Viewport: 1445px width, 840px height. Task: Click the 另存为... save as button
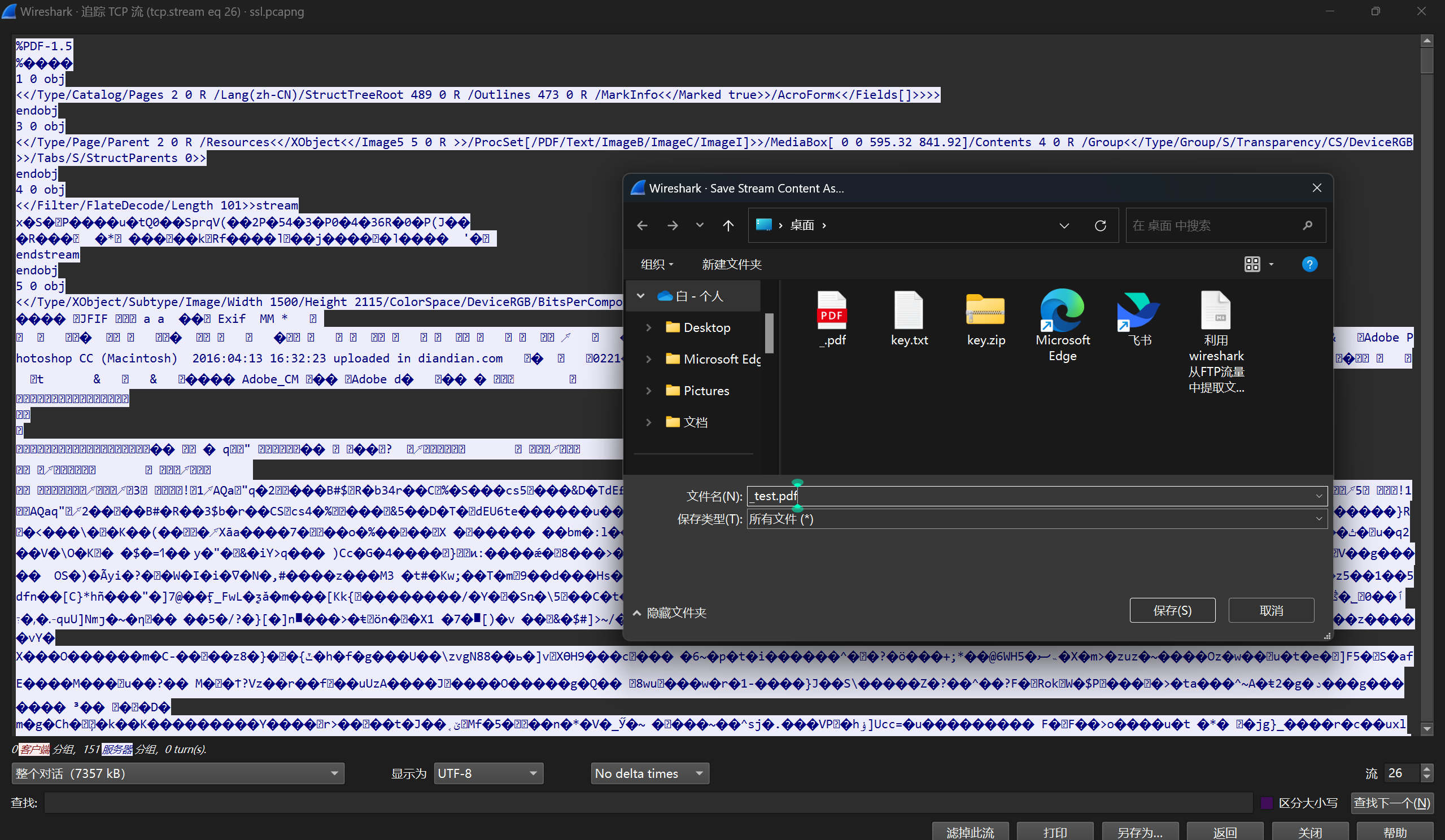[x=1140, y=832]
